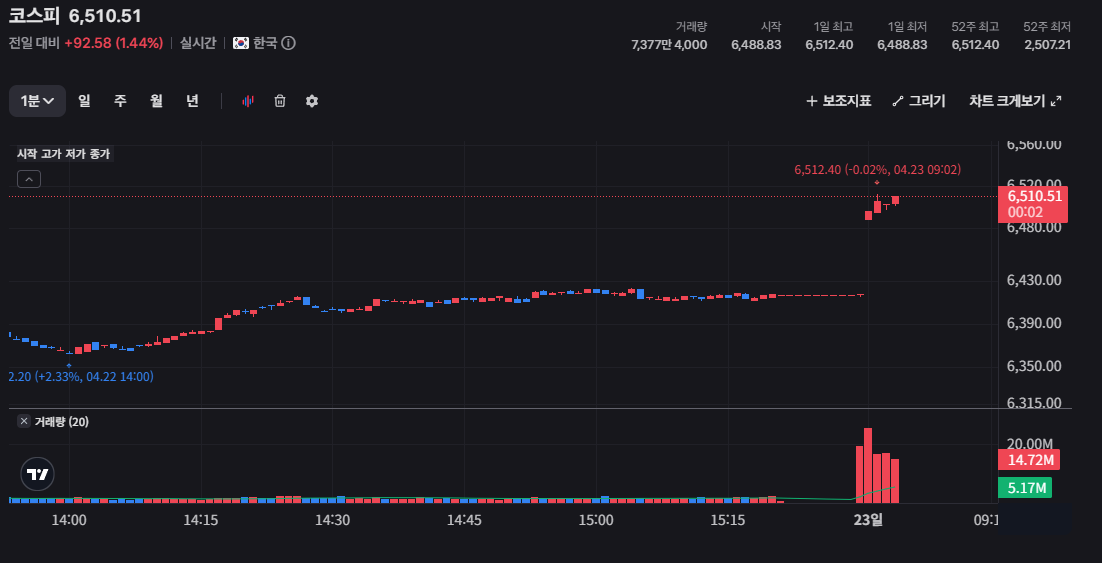The width and height of the screenshot is (1102, 563).
Task: Click the 14.72M volume label
Action: 1027,460
